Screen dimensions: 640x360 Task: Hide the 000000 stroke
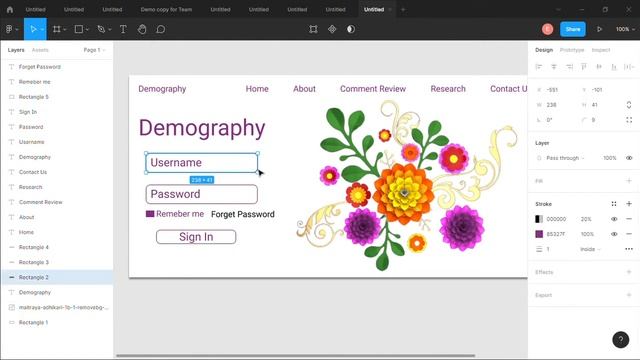click(614, 219)
